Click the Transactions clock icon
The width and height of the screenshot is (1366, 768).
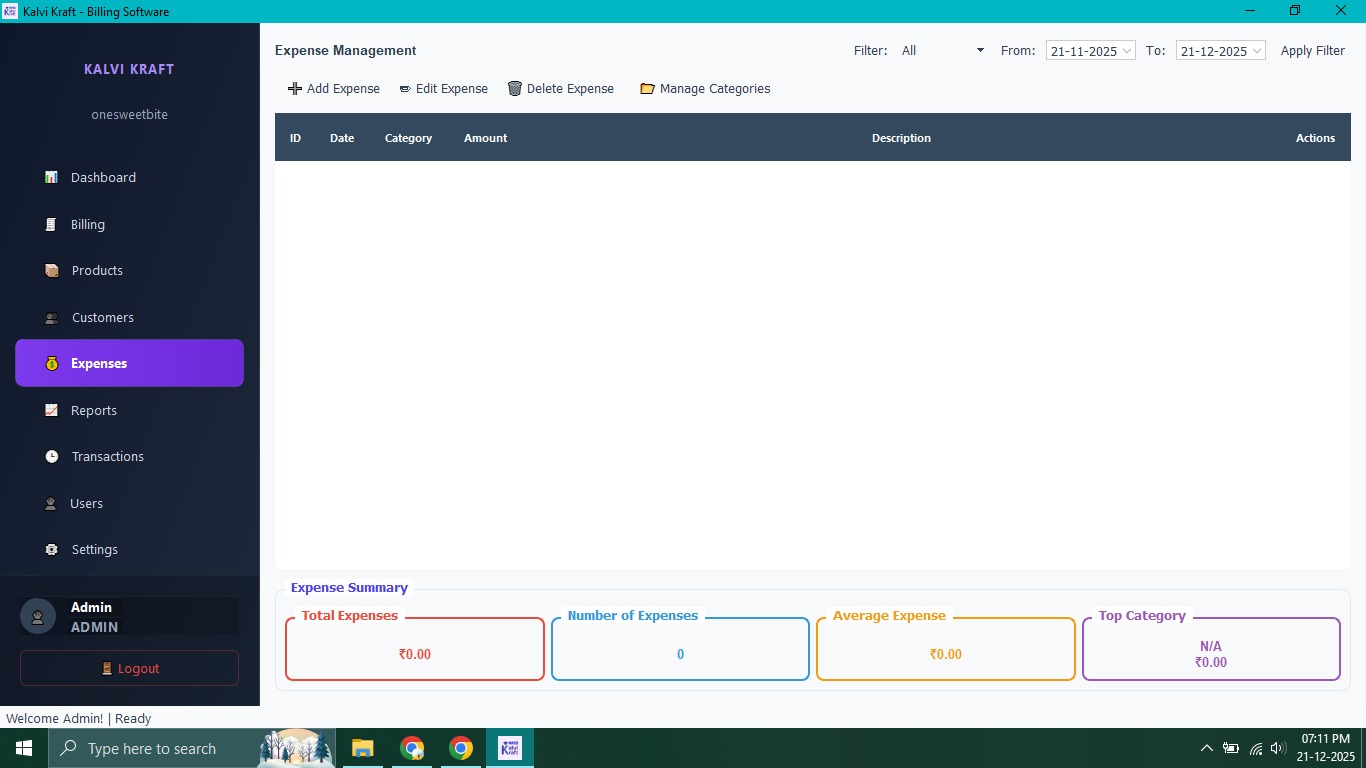[x=52, y=457]
